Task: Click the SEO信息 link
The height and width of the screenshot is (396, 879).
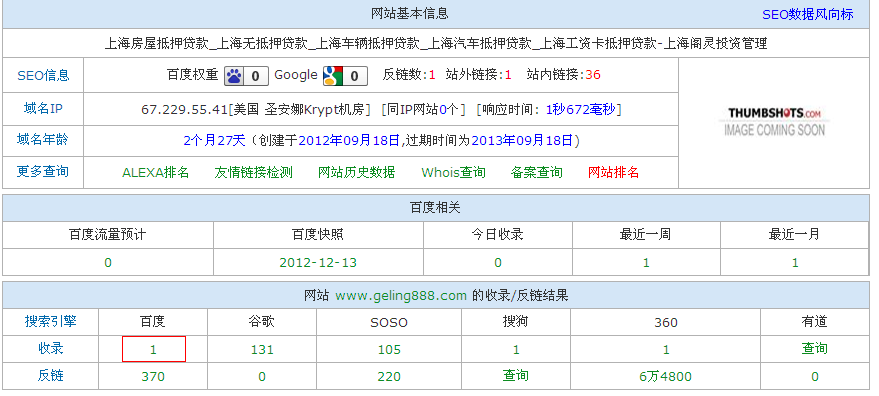Action: coord(43,76)
